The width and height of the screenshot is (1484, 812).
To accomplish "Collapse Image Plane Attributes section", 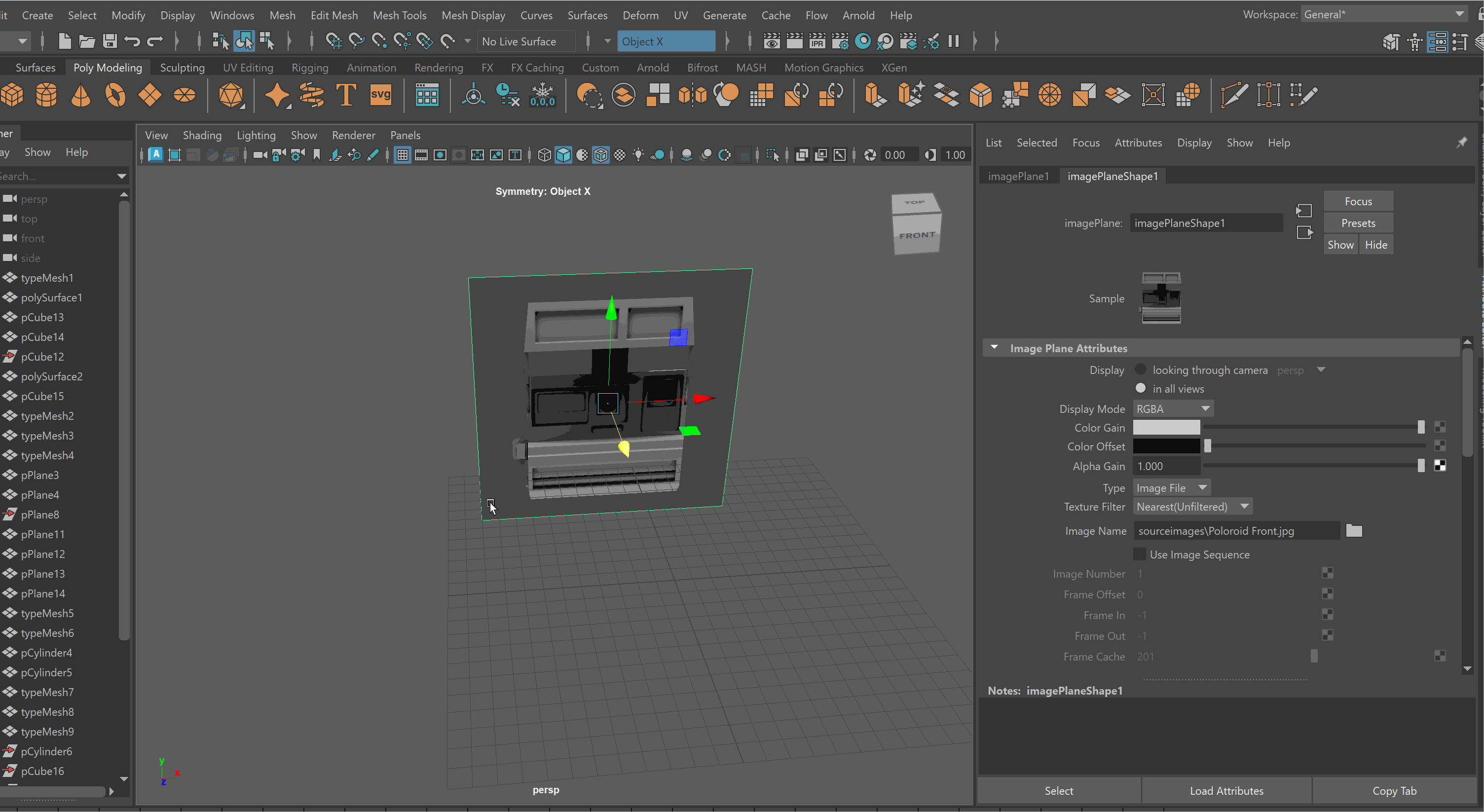I will pyautogui.click(x=994, y=348).
